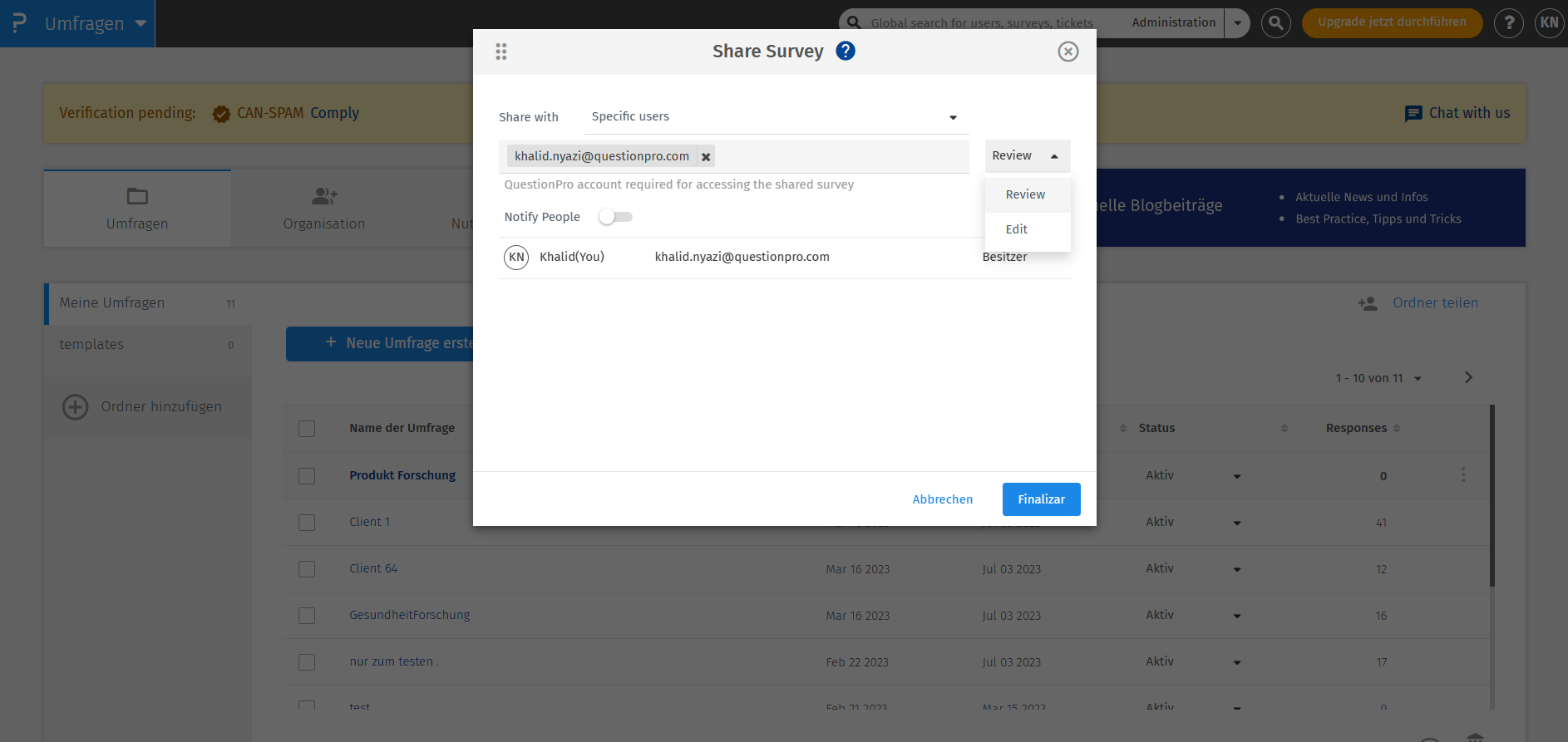Open status dropdown for nur zum testen row
The width and height of the screenshot is (1568, 742).
(x=1237, y=663)
